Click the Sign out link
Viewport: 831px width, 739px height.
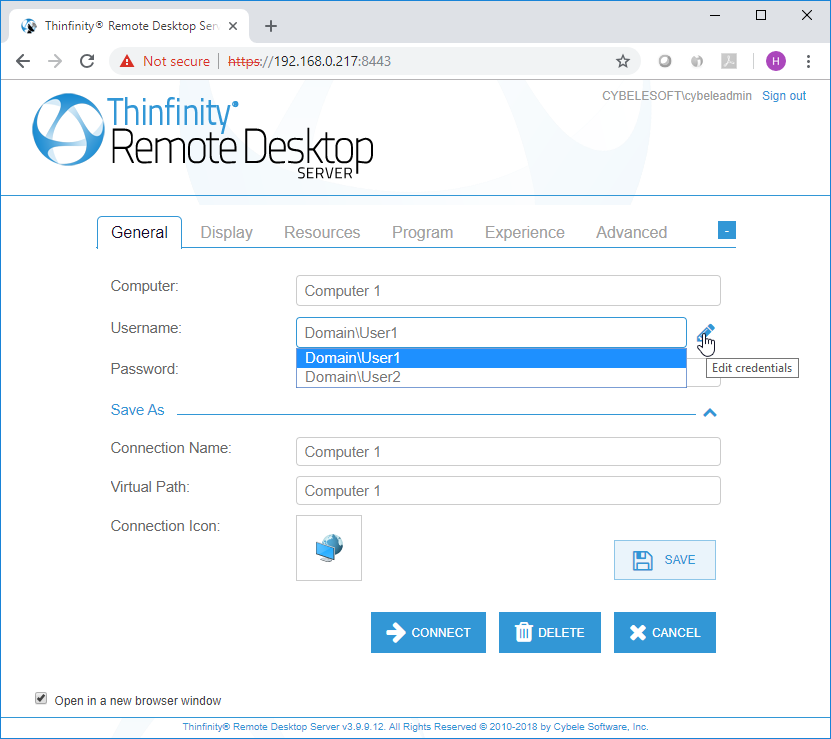pyautogui.click(x=784, y=96)
